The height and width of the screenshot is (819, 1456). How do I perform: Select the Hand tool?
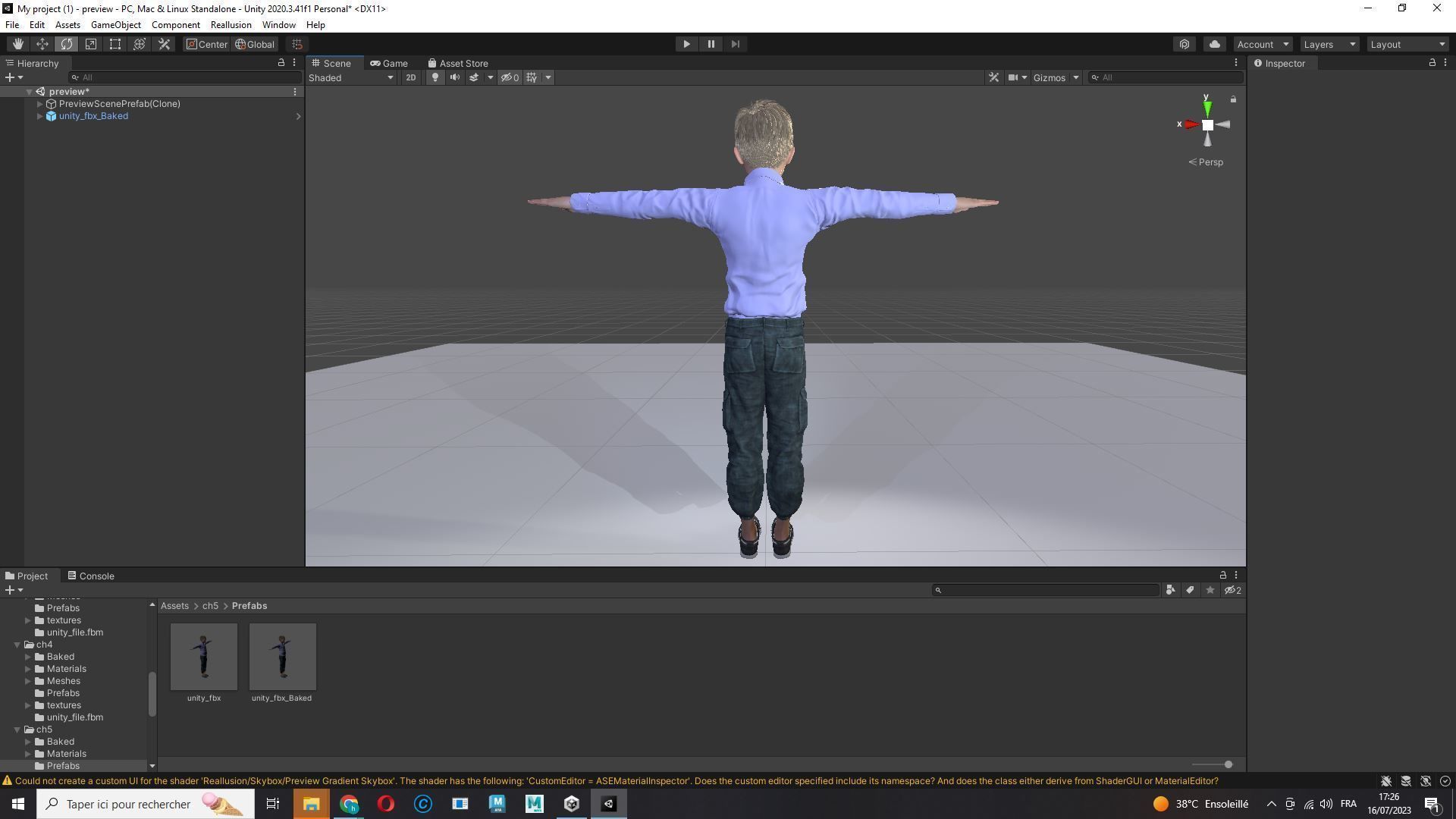click(17, 44)
